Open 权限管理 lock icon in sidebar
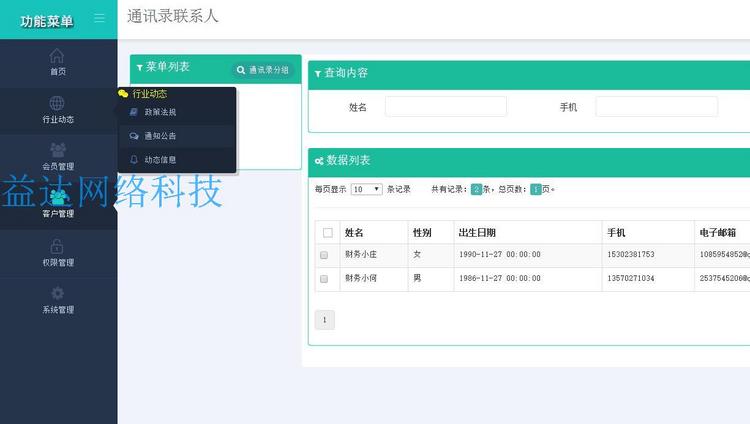750x424 pixels. coord(57,246)
